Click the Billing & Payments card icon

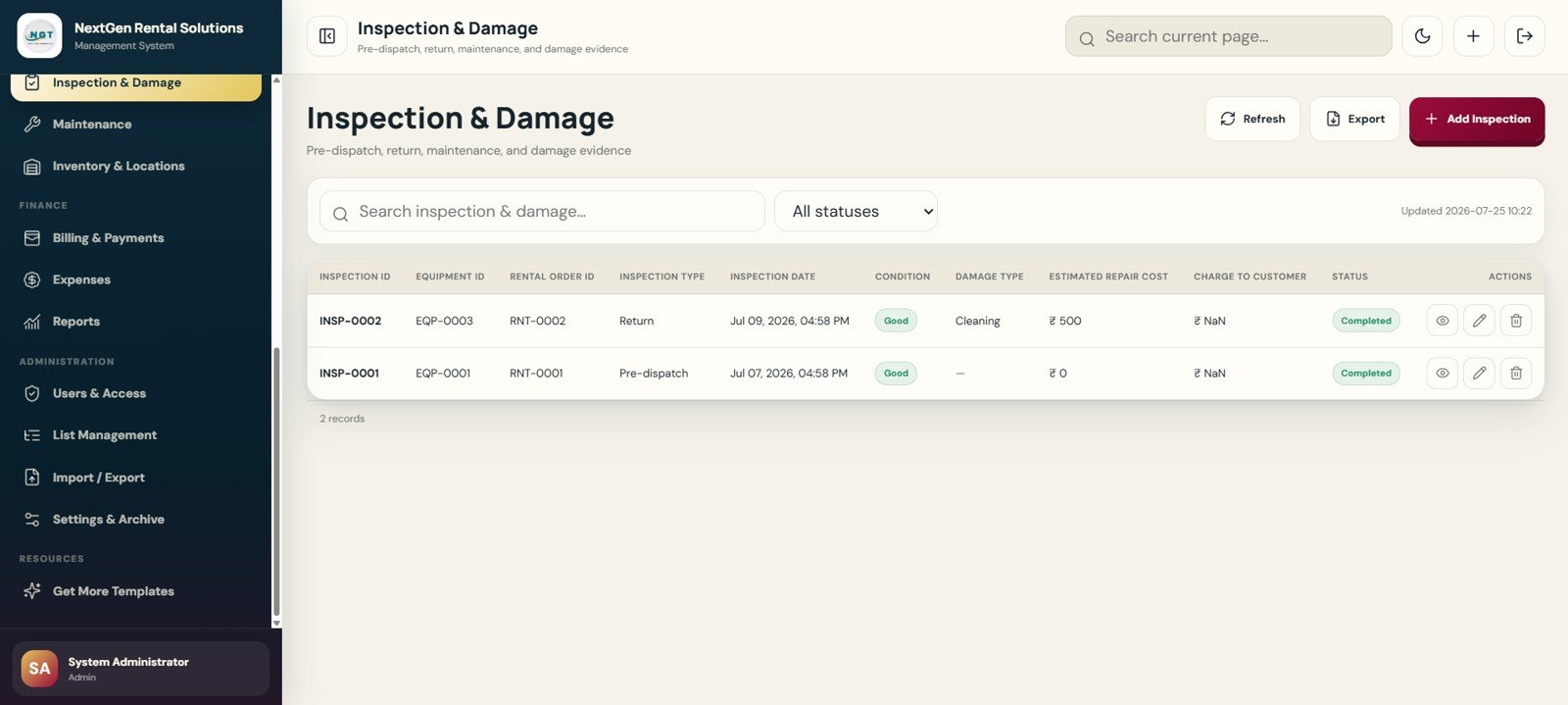(32, 238)
